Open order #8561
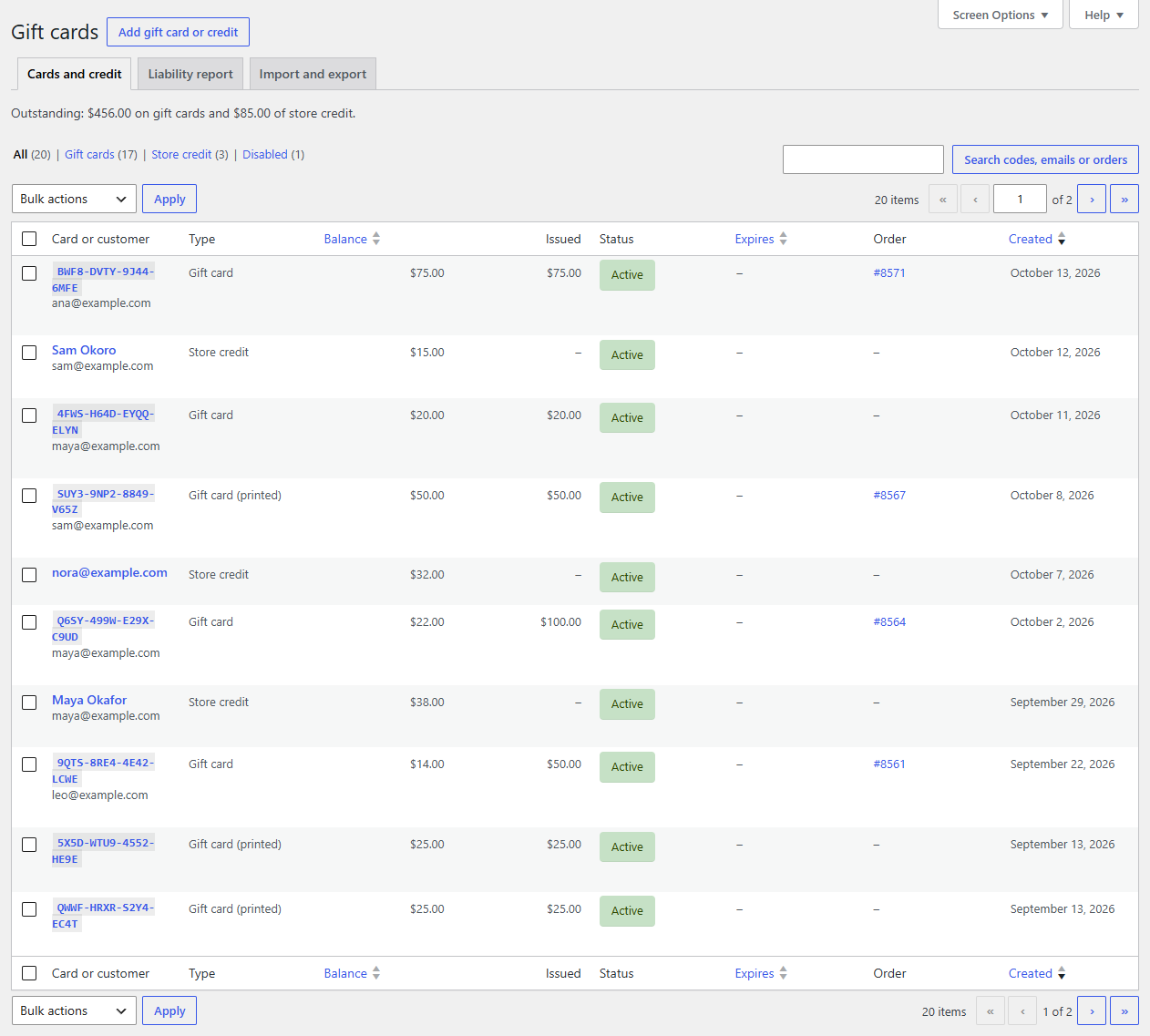 (x=889, y=764)
